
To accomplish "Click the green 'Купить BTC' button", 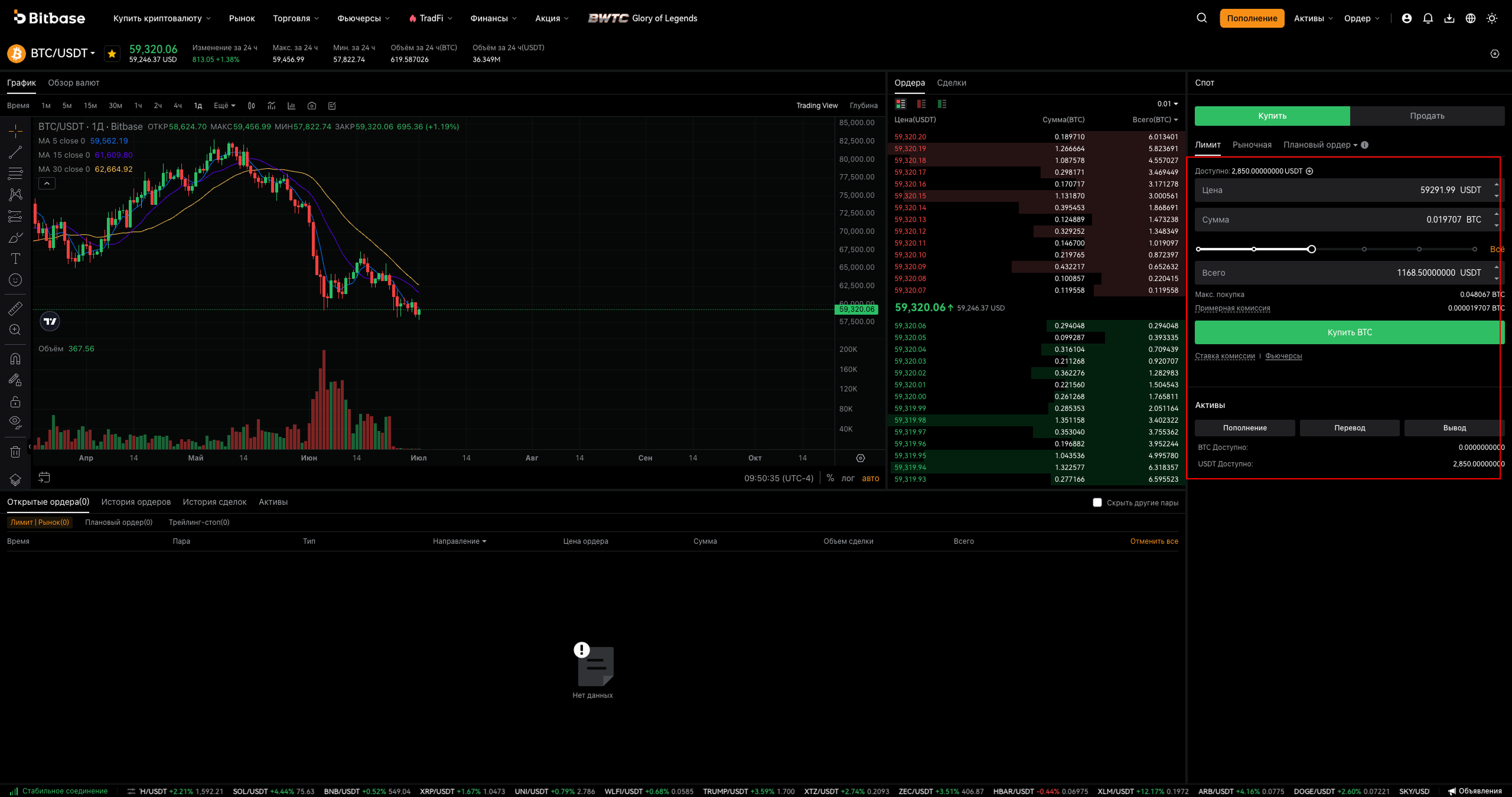I will tap(1350, 332).
